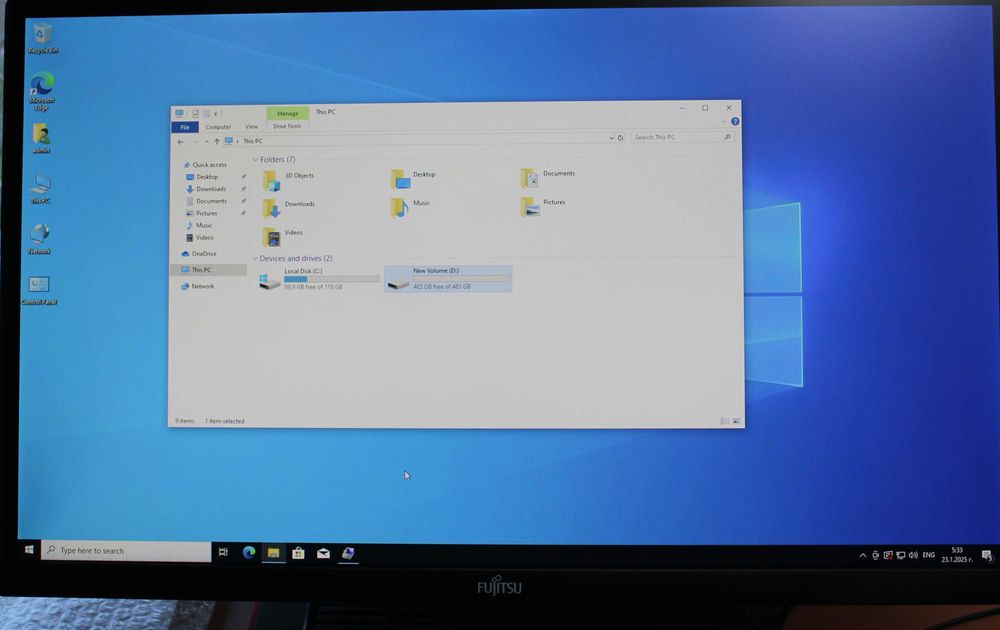Select the Documents folder in Folders group
1000x630 pixels.
(548, 178)
